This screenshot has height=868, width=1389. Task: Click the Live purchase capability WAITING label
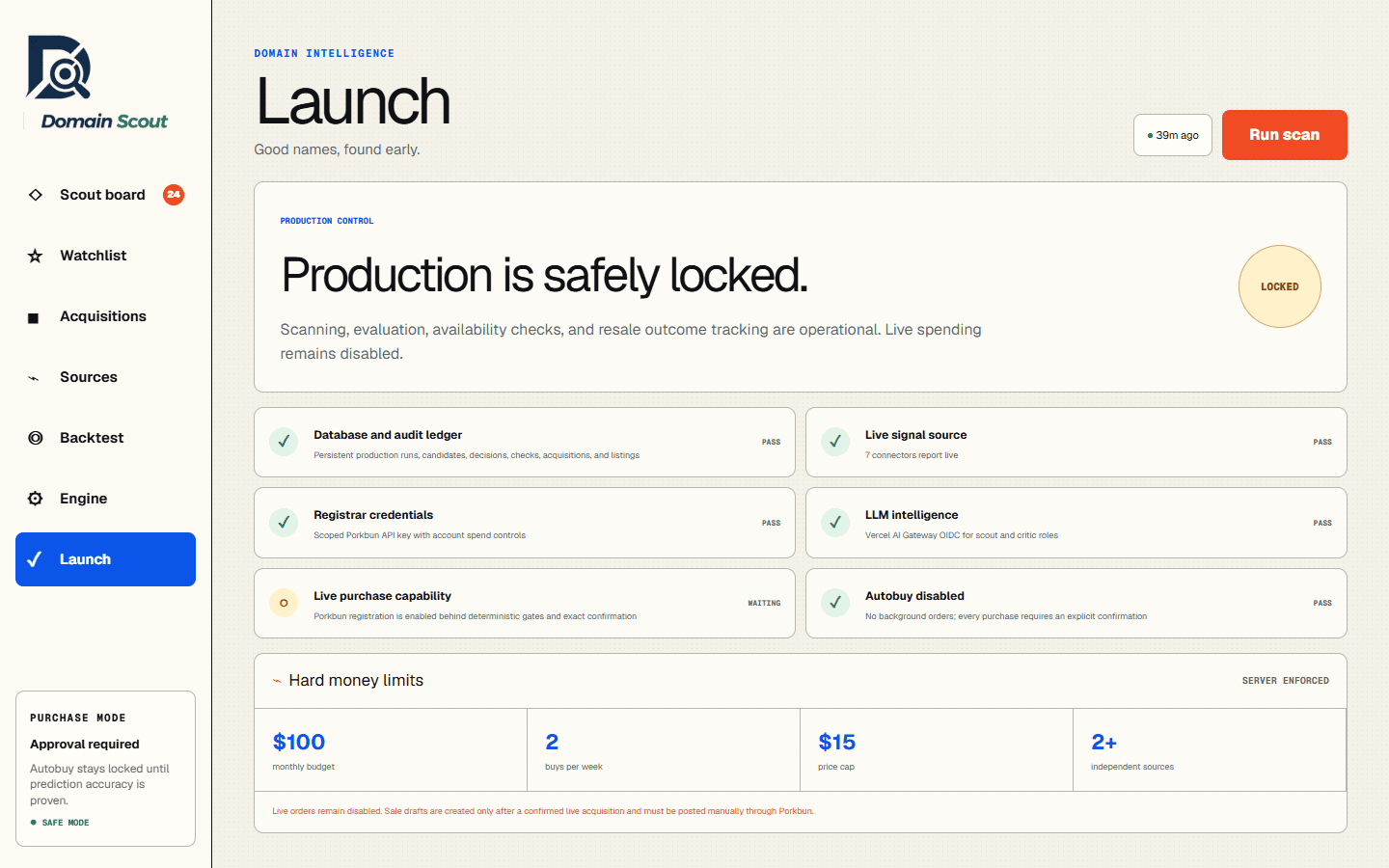764,603
